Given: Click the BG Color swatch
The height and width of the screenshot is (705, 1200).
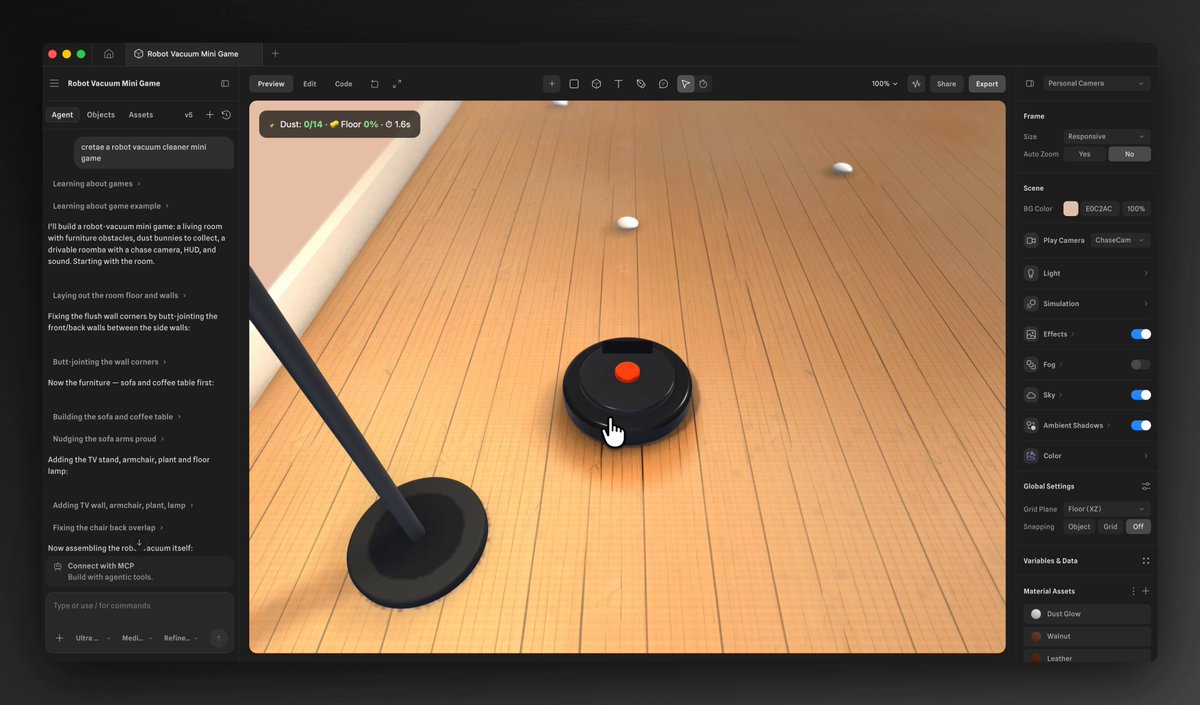Looking at the screenshot, I should (1071, 209).
